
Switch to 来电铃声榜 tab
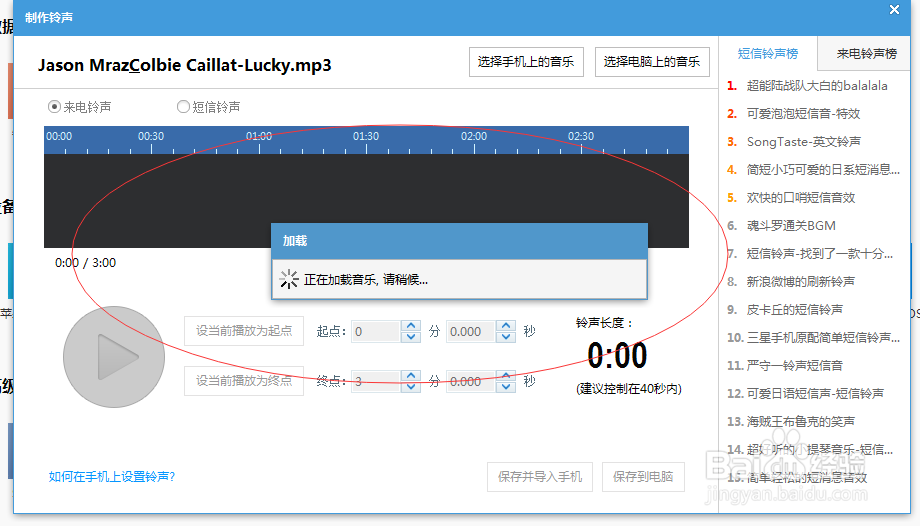[866, 54]
